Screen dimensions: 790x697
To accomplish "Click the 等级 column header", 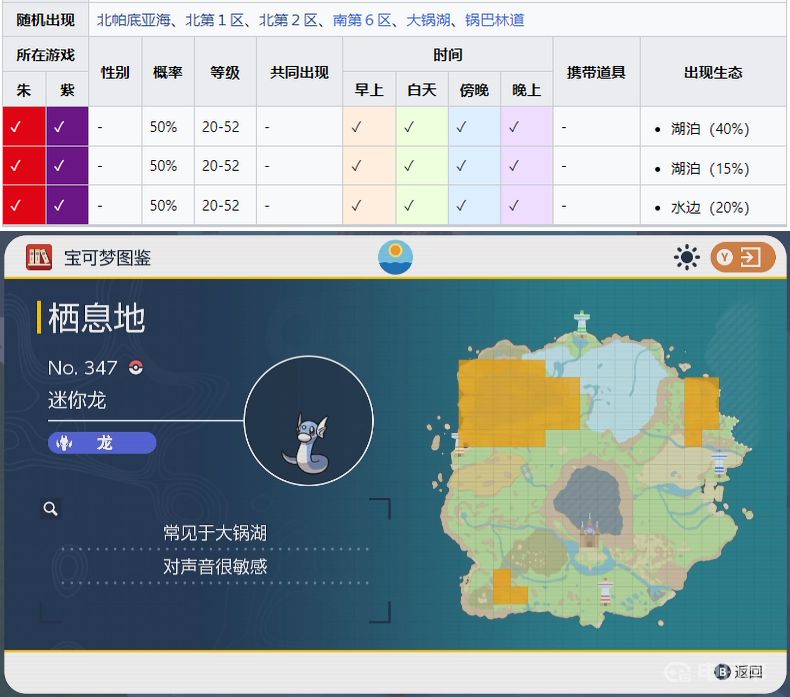I will pyautogui.click(x=225, y=72).
